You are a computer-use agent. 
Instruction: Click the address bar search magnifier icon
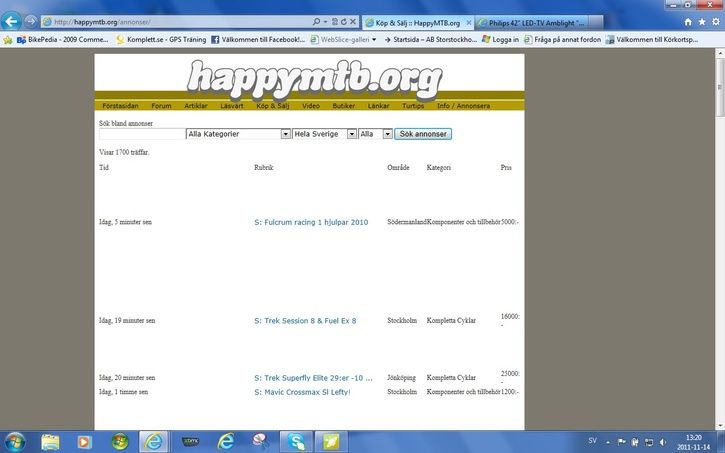coord(316,21)
